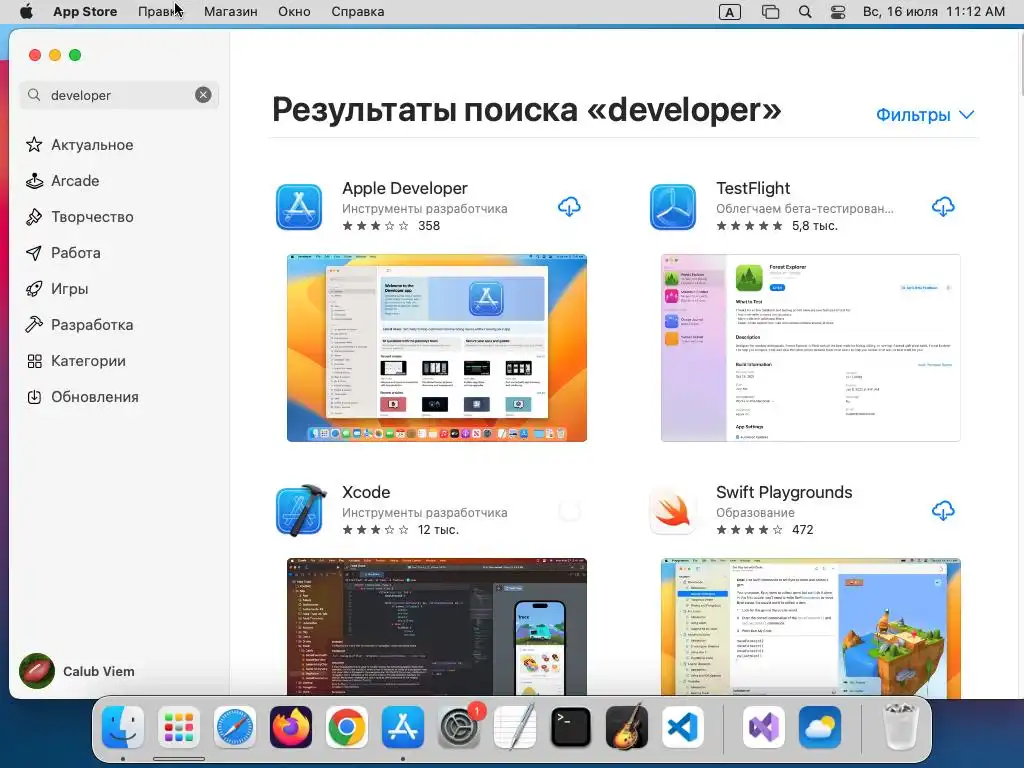
Task: Open the Xcode app icon
Action: coord(300,511)
